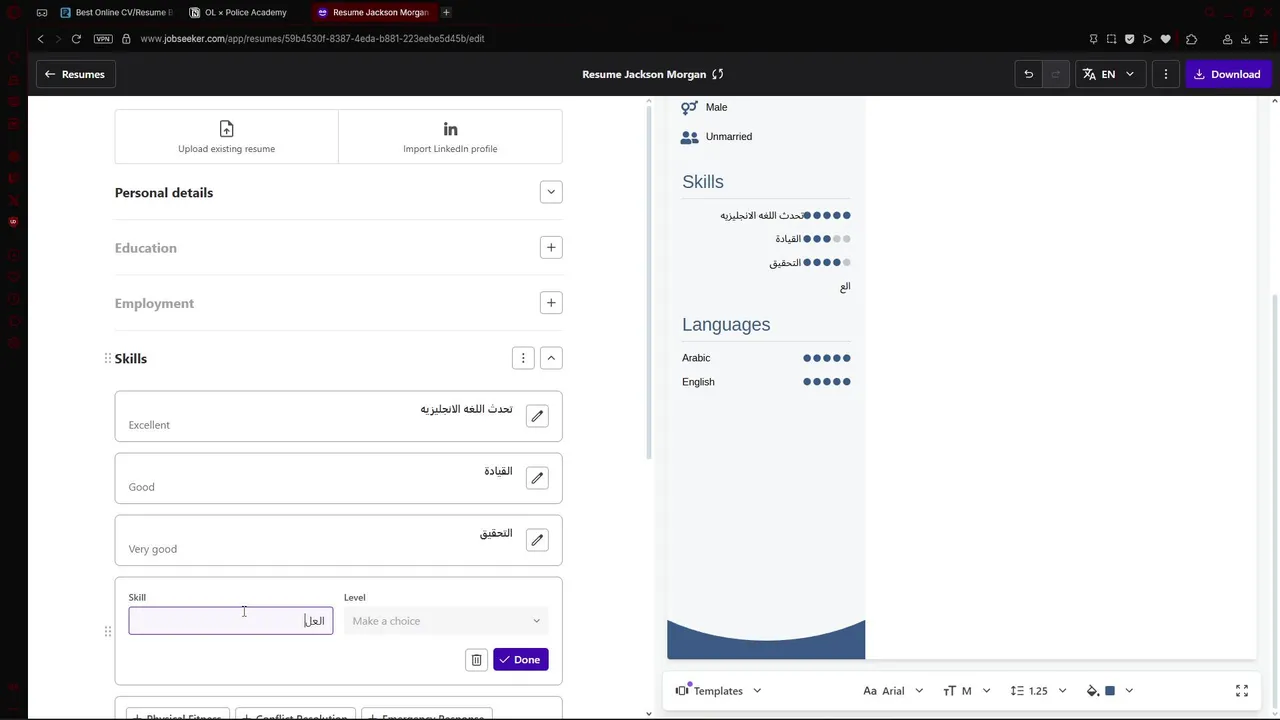
Task: Open the resume accent color picker
Action: point(1110,691)
